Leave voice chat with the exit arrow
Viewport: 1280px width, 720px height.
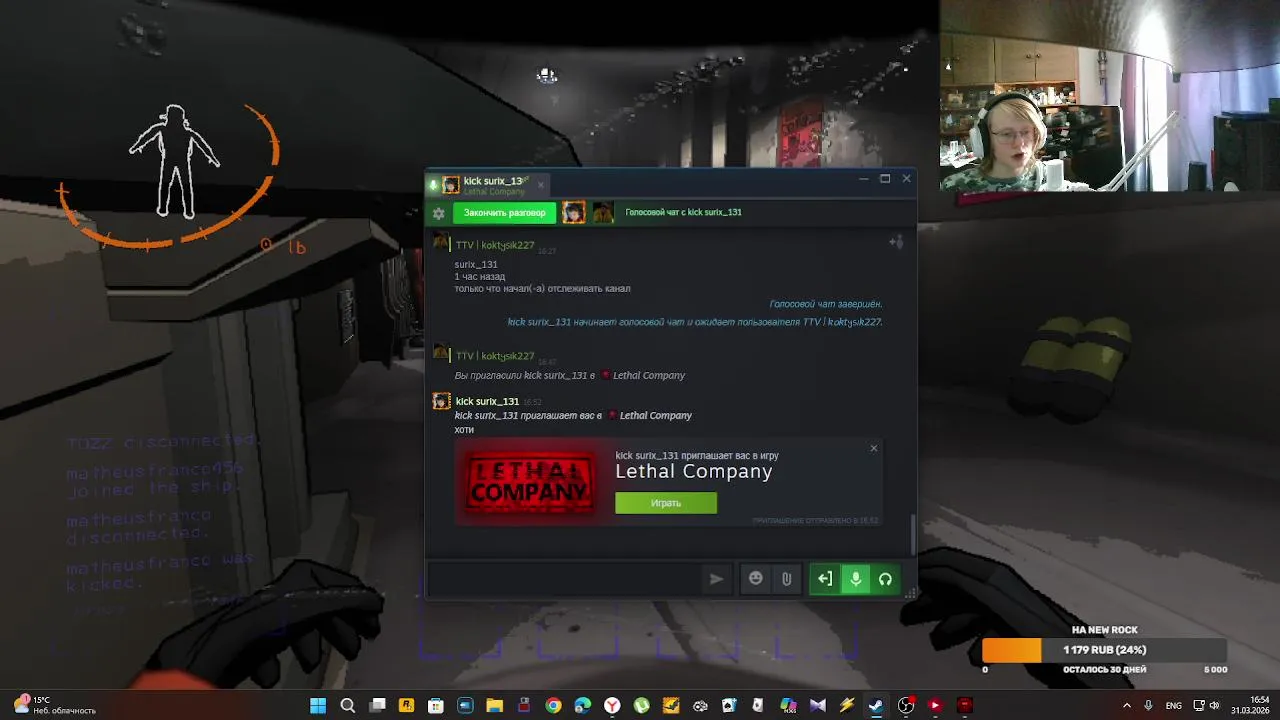pyautogui.click(x=825, y=578)
